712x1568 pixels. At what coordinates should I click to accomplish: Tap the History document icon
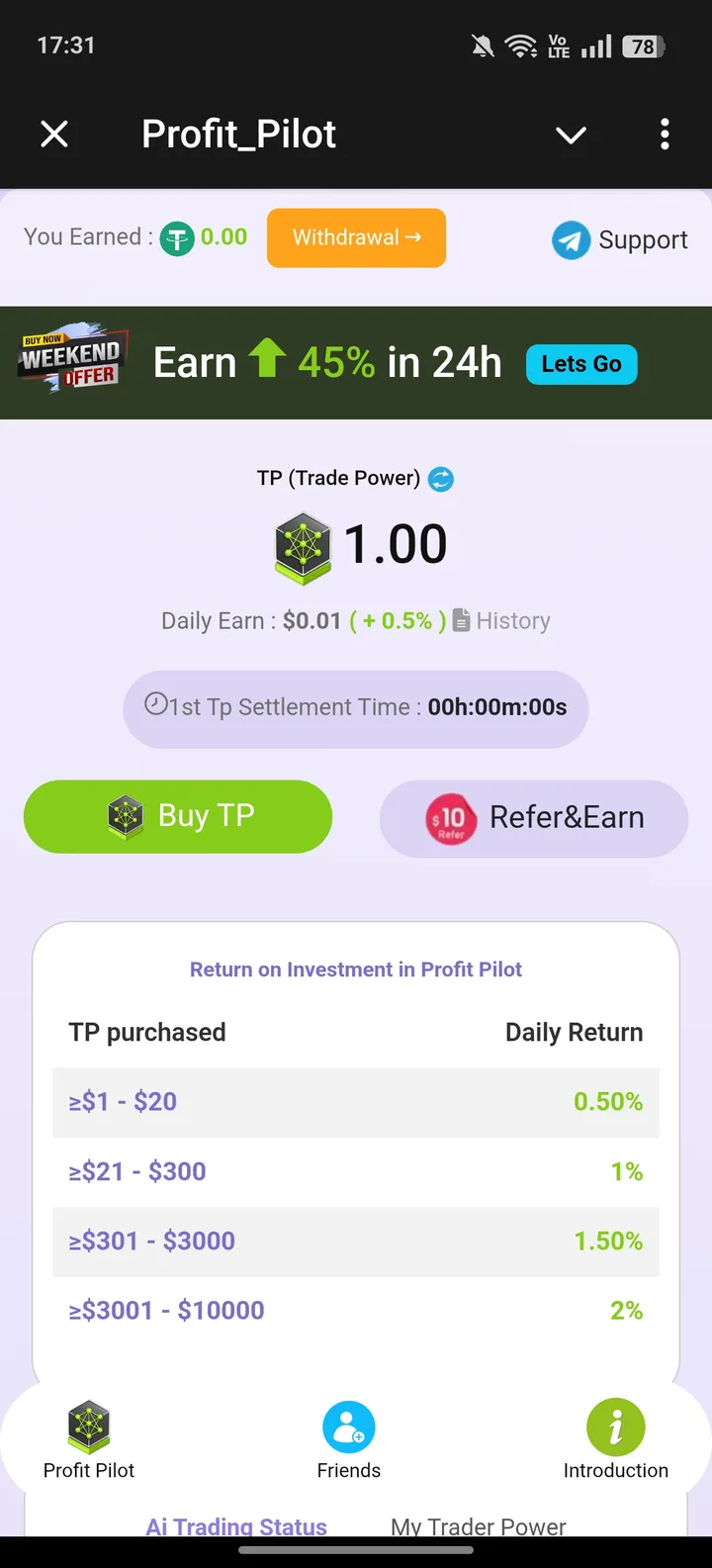(462, 620)
